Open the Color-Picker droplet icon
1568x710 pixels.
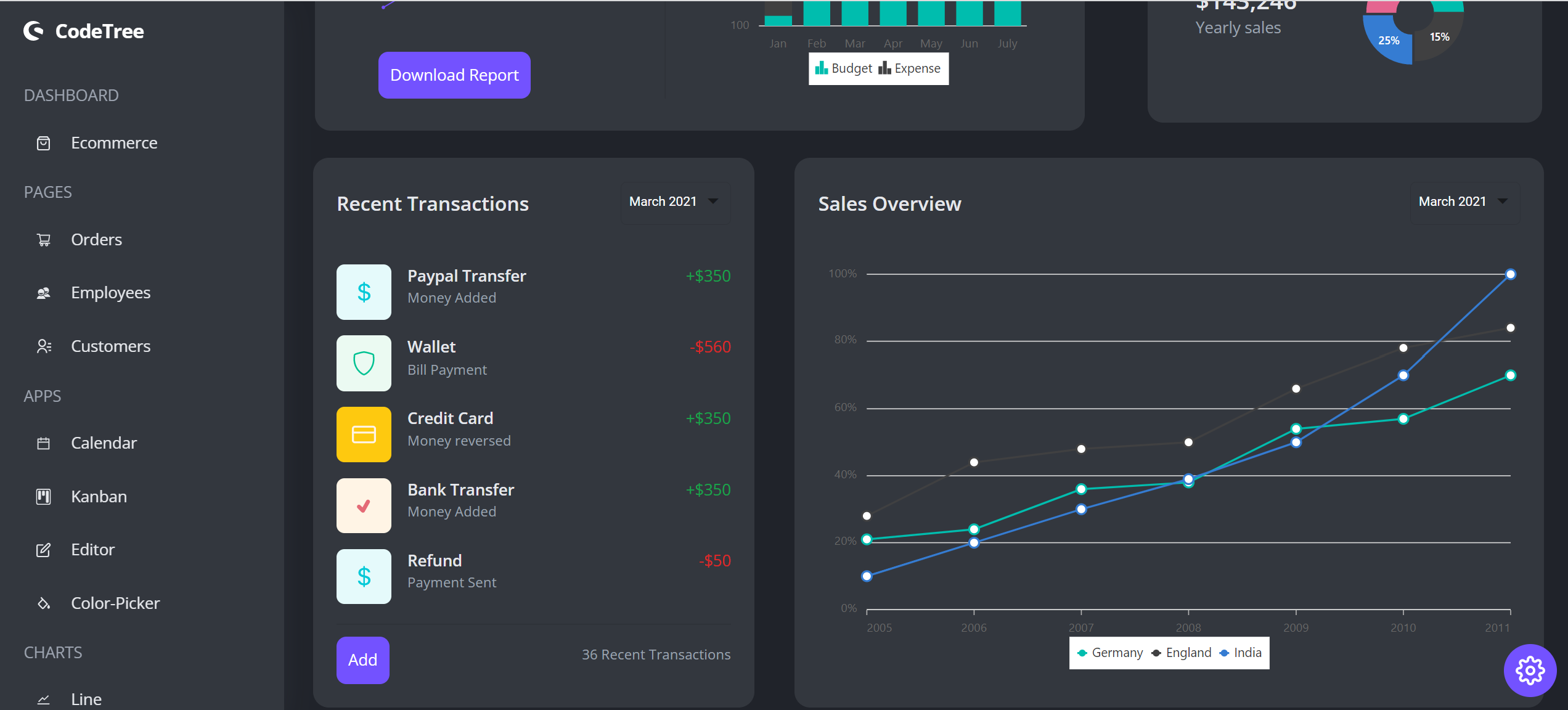[x=43, y=603]
